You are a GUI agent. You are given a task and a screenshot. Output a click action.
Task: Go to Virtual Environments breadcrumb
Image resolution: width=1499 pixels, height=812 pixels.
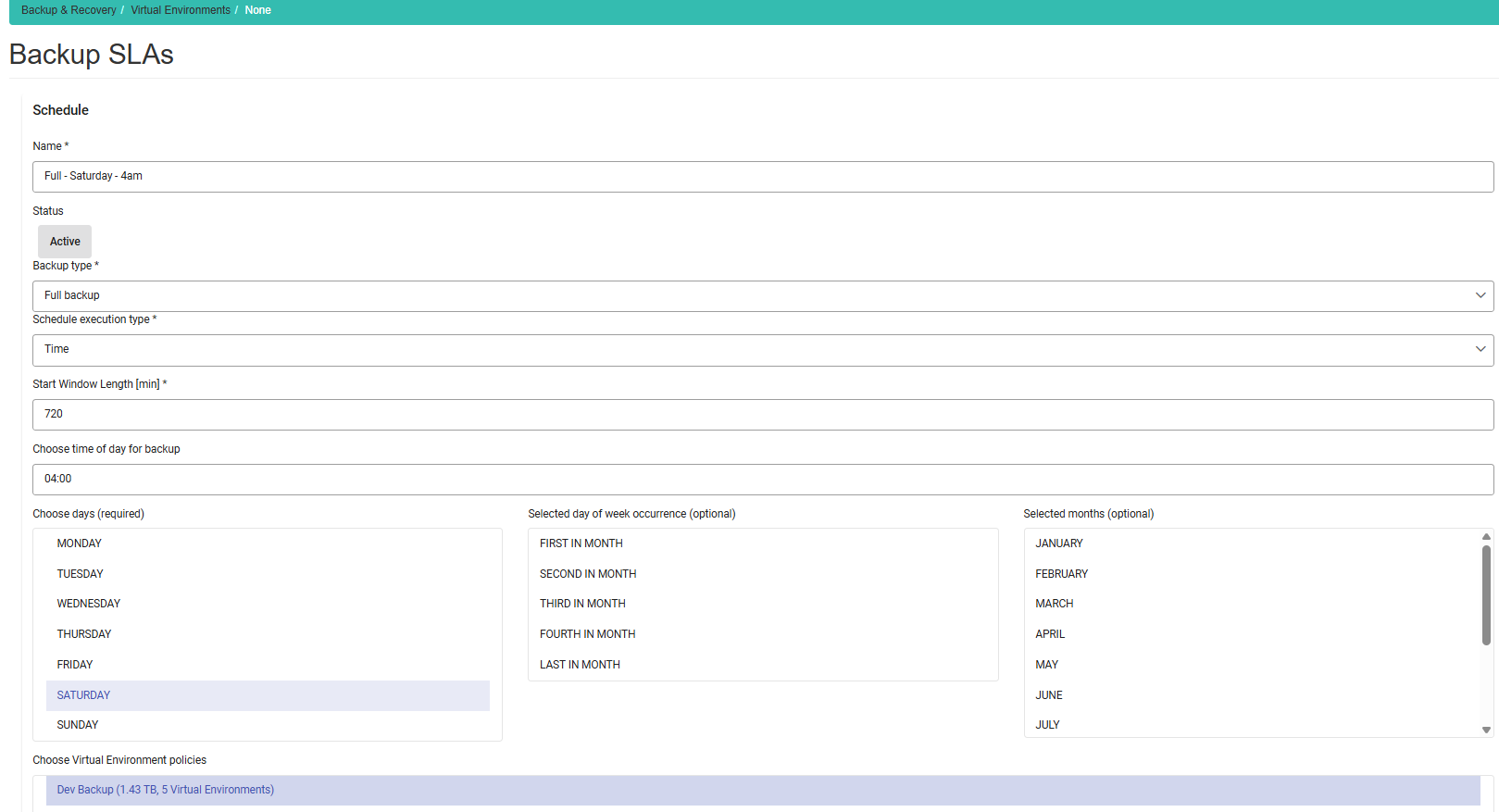(181, 10)
